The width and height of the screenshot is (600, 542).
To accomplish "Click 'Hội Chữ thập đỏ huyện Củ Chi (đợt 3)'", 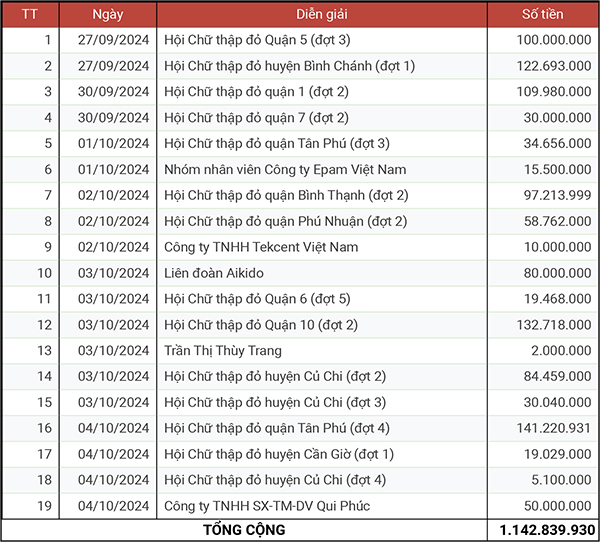I will click(x=275, y=403).
